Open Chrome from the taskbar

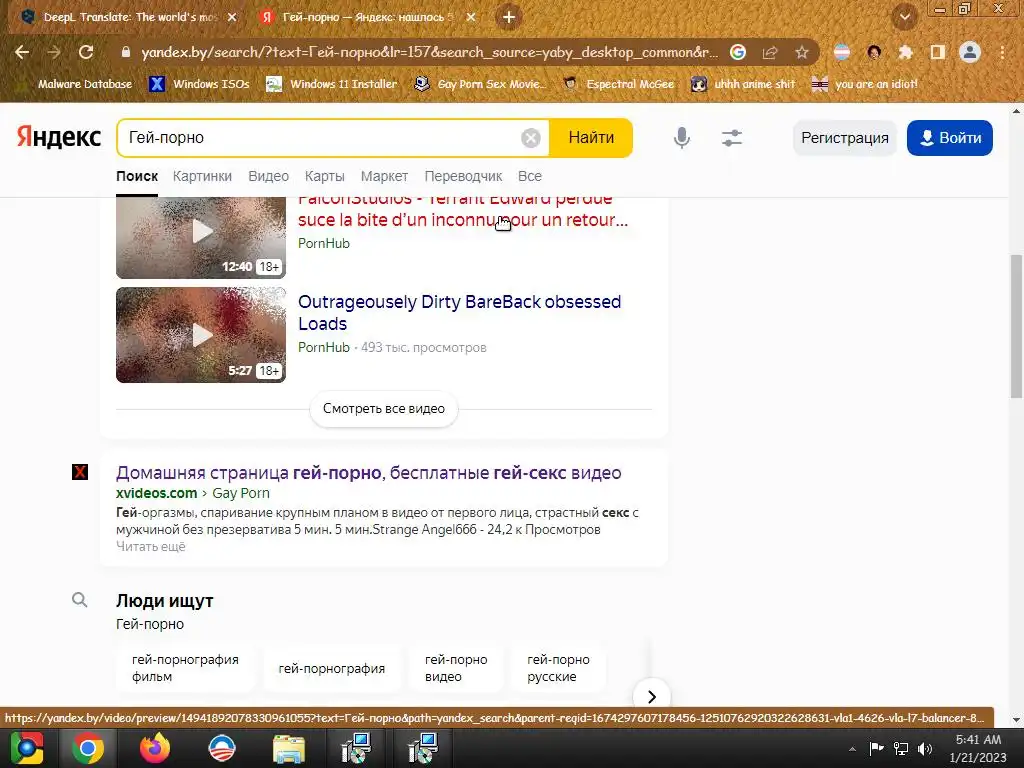[x=88, y=748]
